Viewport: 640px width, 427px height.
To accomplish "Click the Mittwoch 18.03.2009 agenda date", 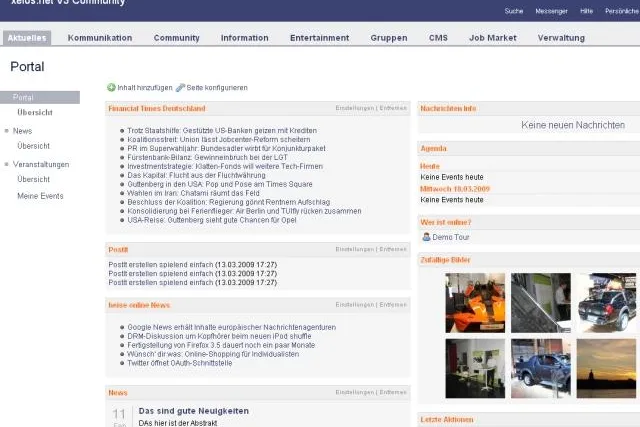I will coord(455,189).
